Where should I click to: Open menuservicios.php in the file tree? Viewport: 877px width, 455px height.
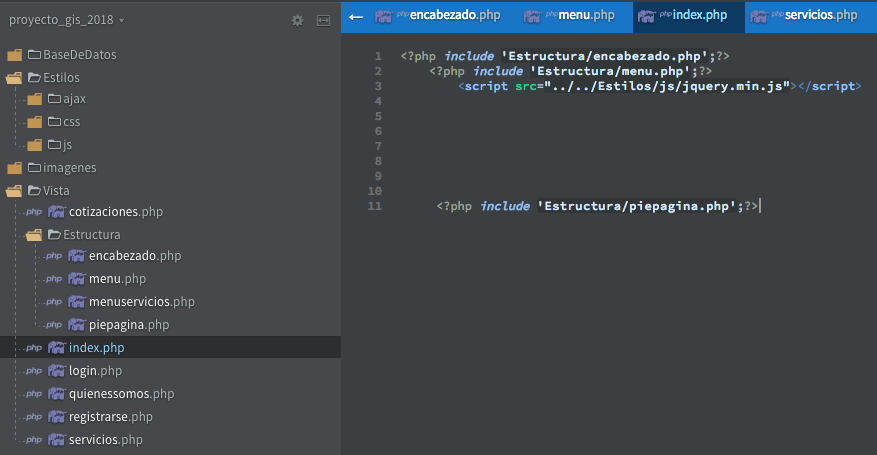click(x=142, y=302)
